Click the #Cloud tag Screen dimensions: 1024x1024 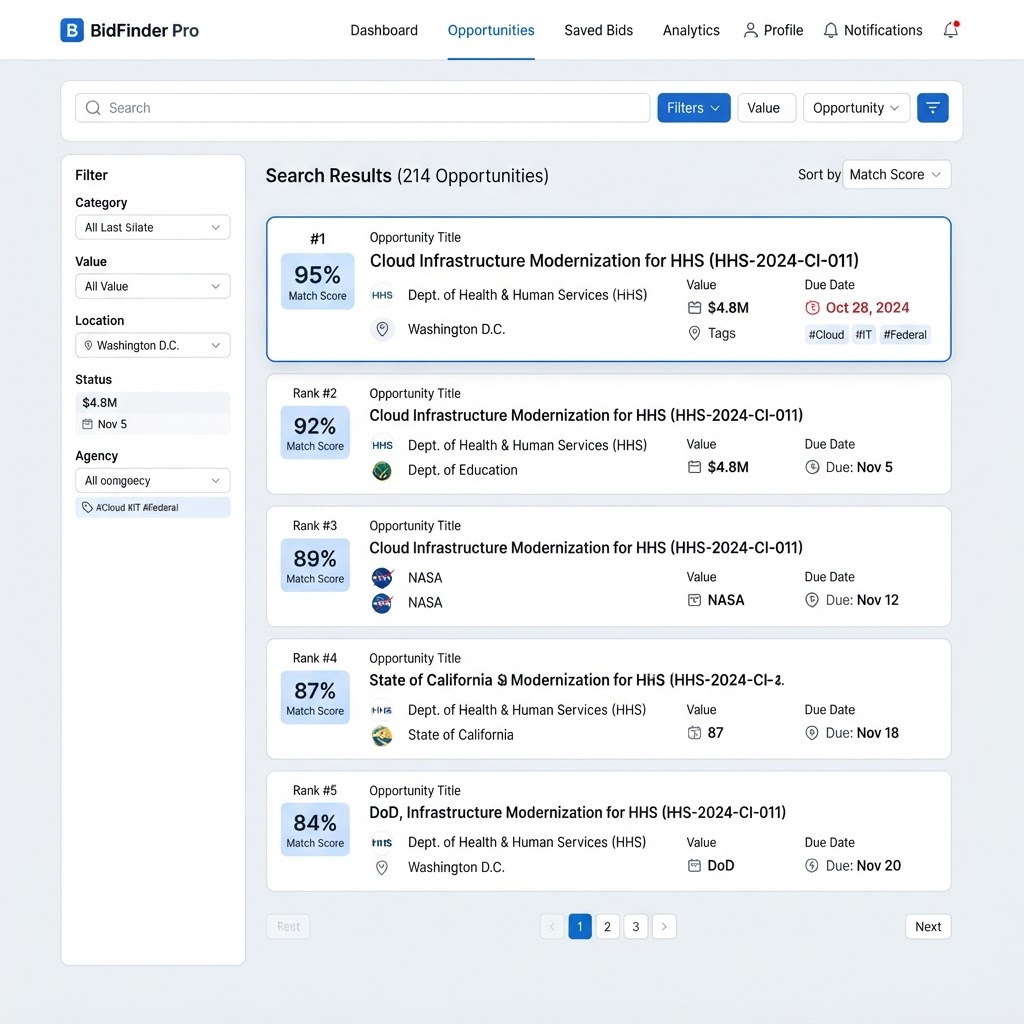(826, 334)
